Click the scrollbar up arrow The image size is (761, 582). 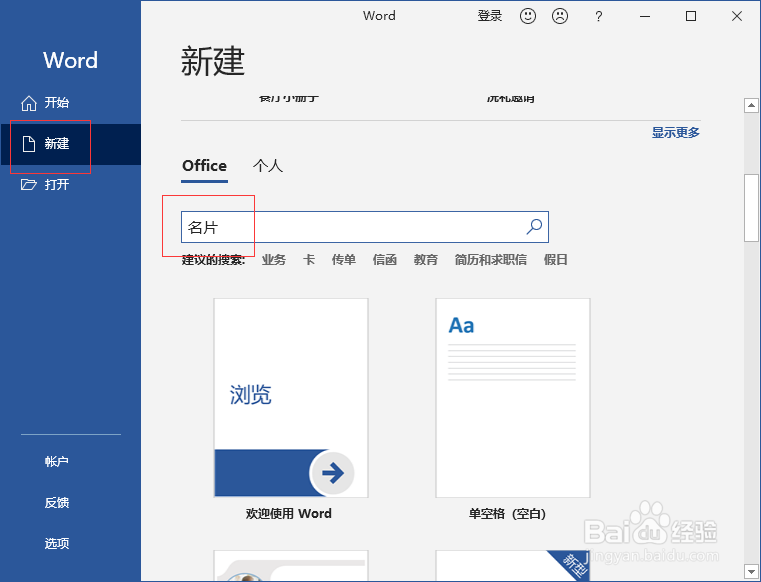pos(751,105)
